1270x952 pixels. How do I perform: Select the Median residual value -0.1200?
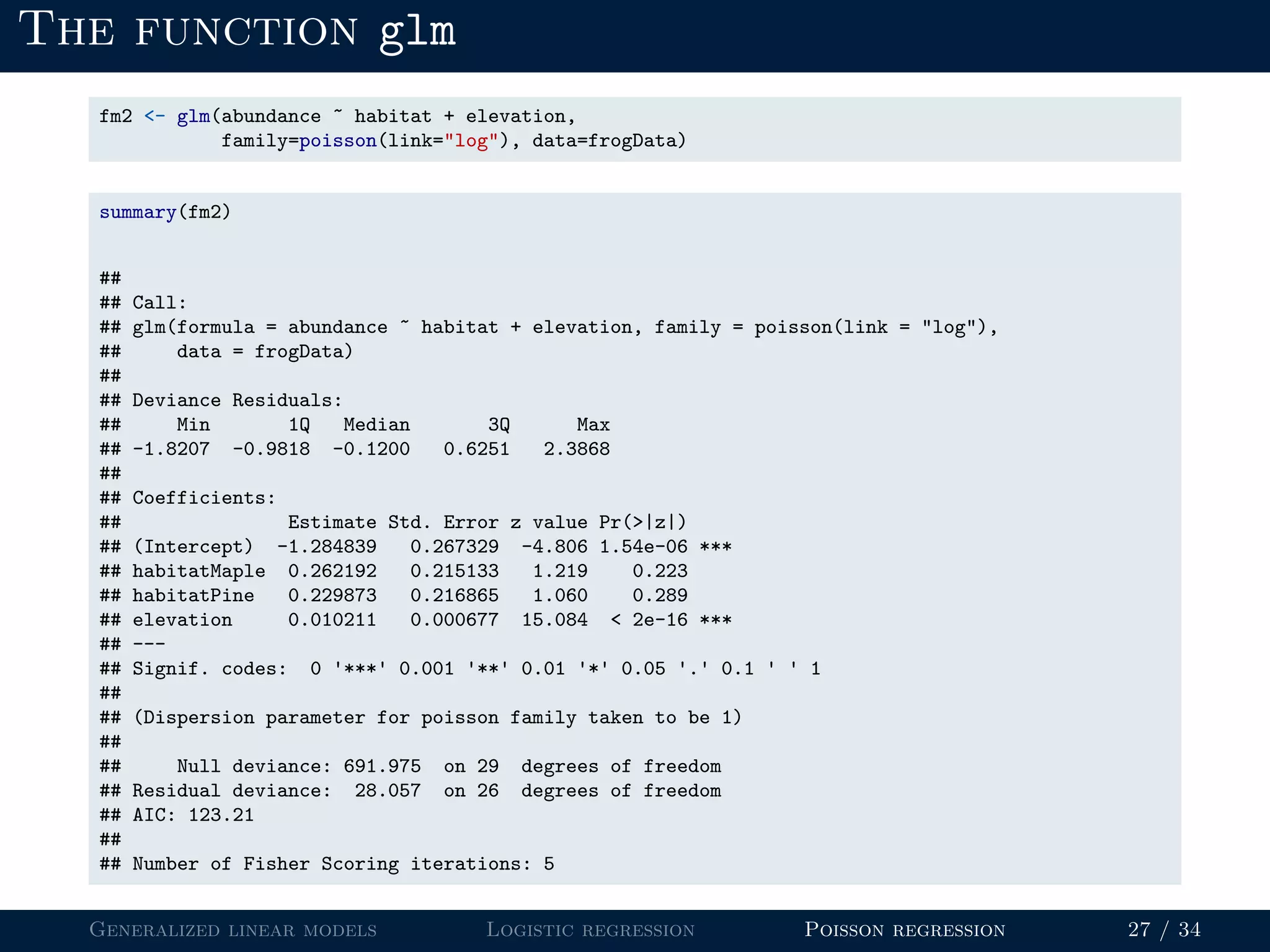pyautogui.click(x=371, y=449)
